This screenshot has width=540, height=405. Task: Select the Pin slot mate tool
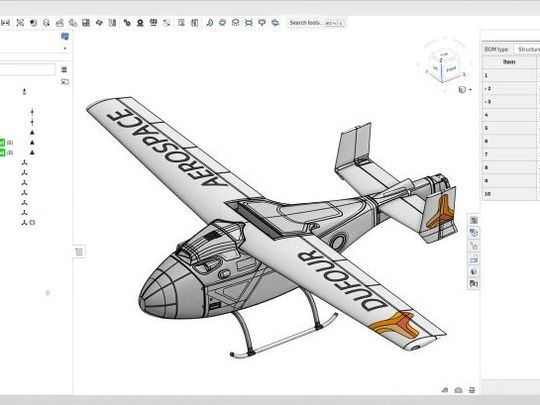73,23
